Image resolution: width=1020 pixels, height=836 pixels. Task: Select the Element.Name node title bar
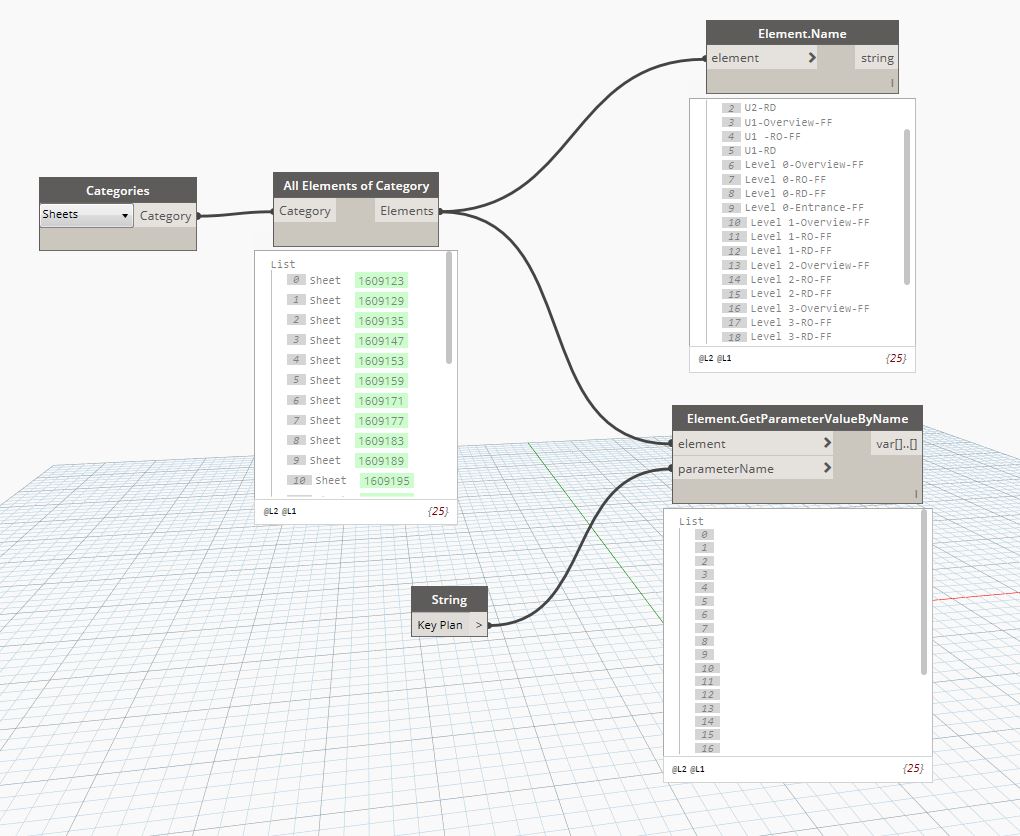coord(802,33)
